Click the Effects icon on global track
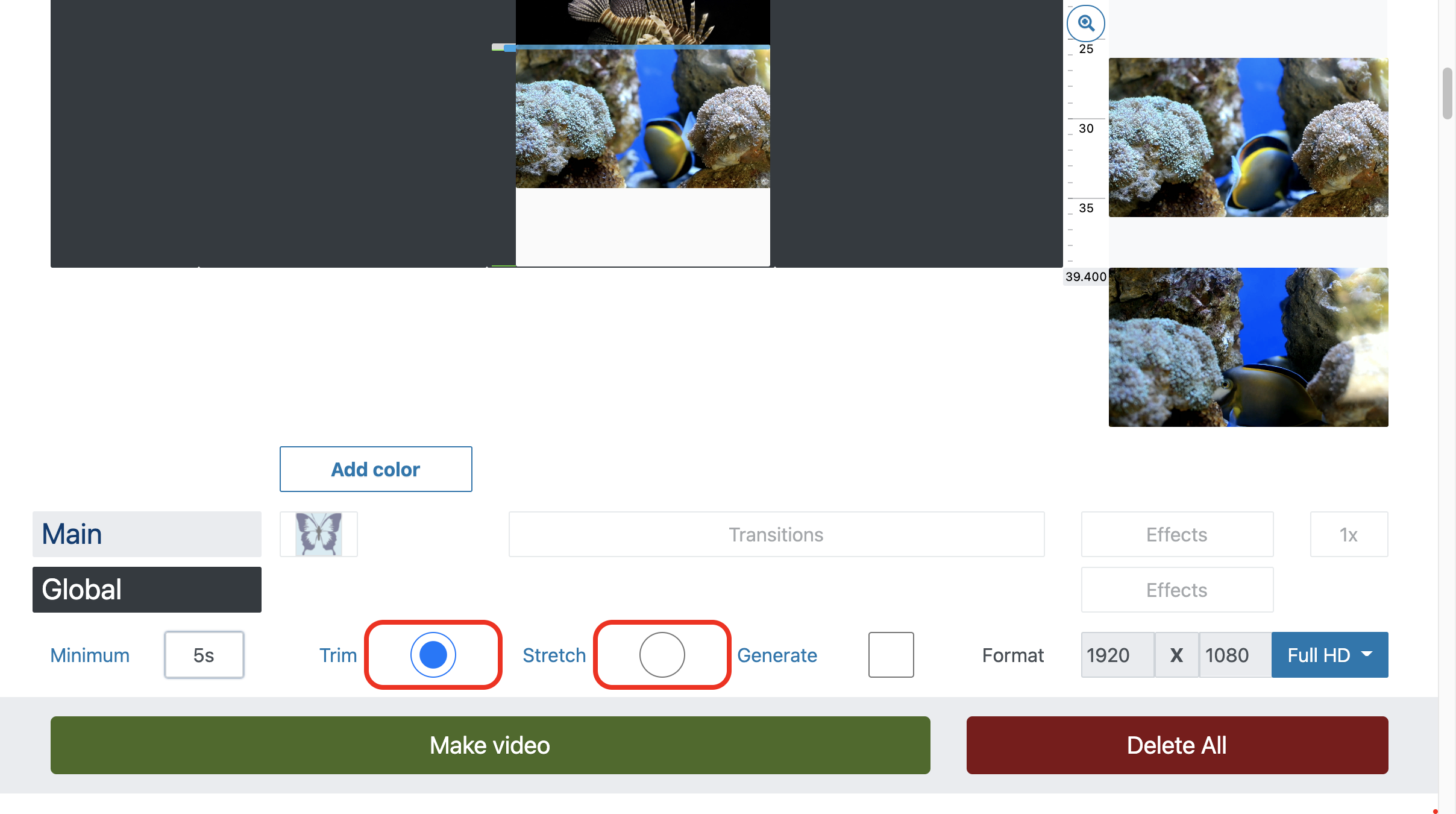The width and height of the screenshot is (1456, 814). tap(1177, 589)
